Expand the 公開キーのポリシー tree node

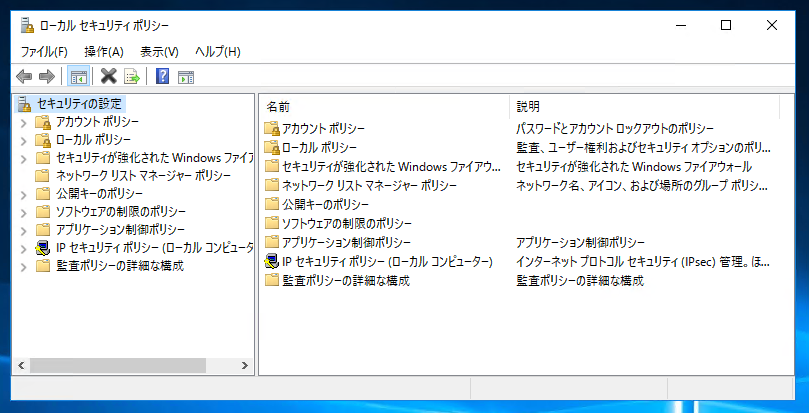click(x=23, y=195)
